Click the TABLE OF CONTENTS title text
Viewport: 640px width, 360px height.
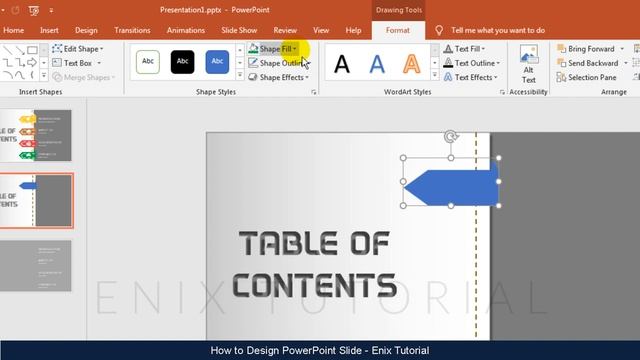click(314, 264)
